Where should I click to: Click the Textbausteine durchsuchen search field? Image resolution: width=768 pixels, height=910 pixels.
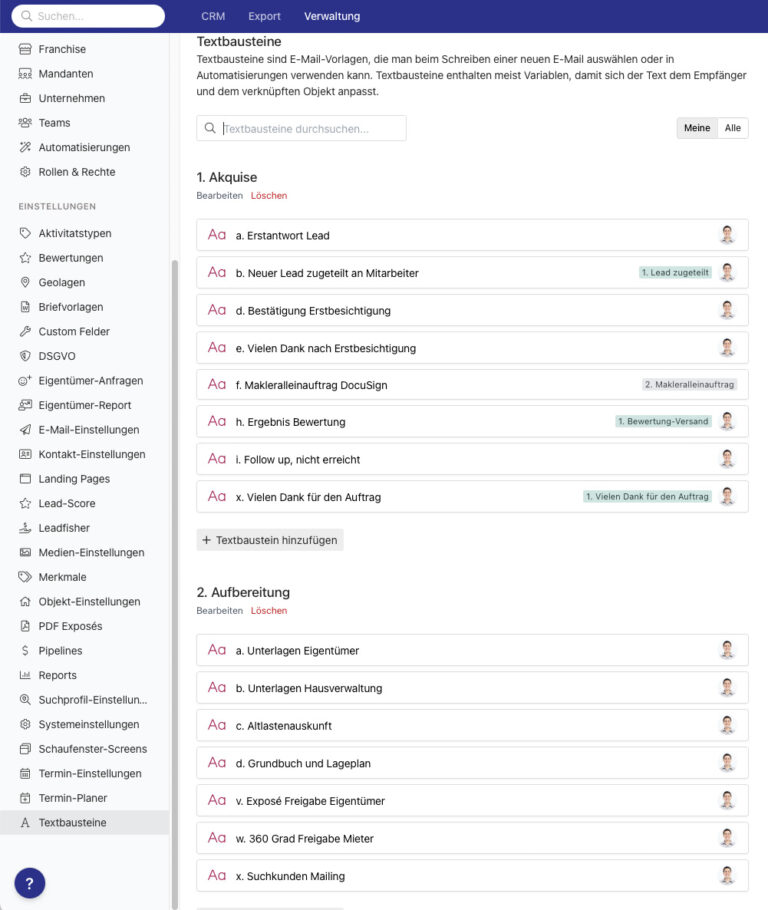(300, 128)
